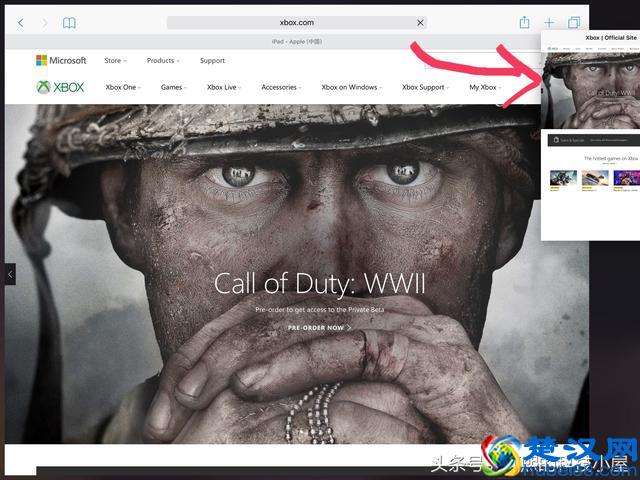This screenshot has height=480, width=640.
Task: Tap the Safari back arrow
Action: [x=21, y=22]
